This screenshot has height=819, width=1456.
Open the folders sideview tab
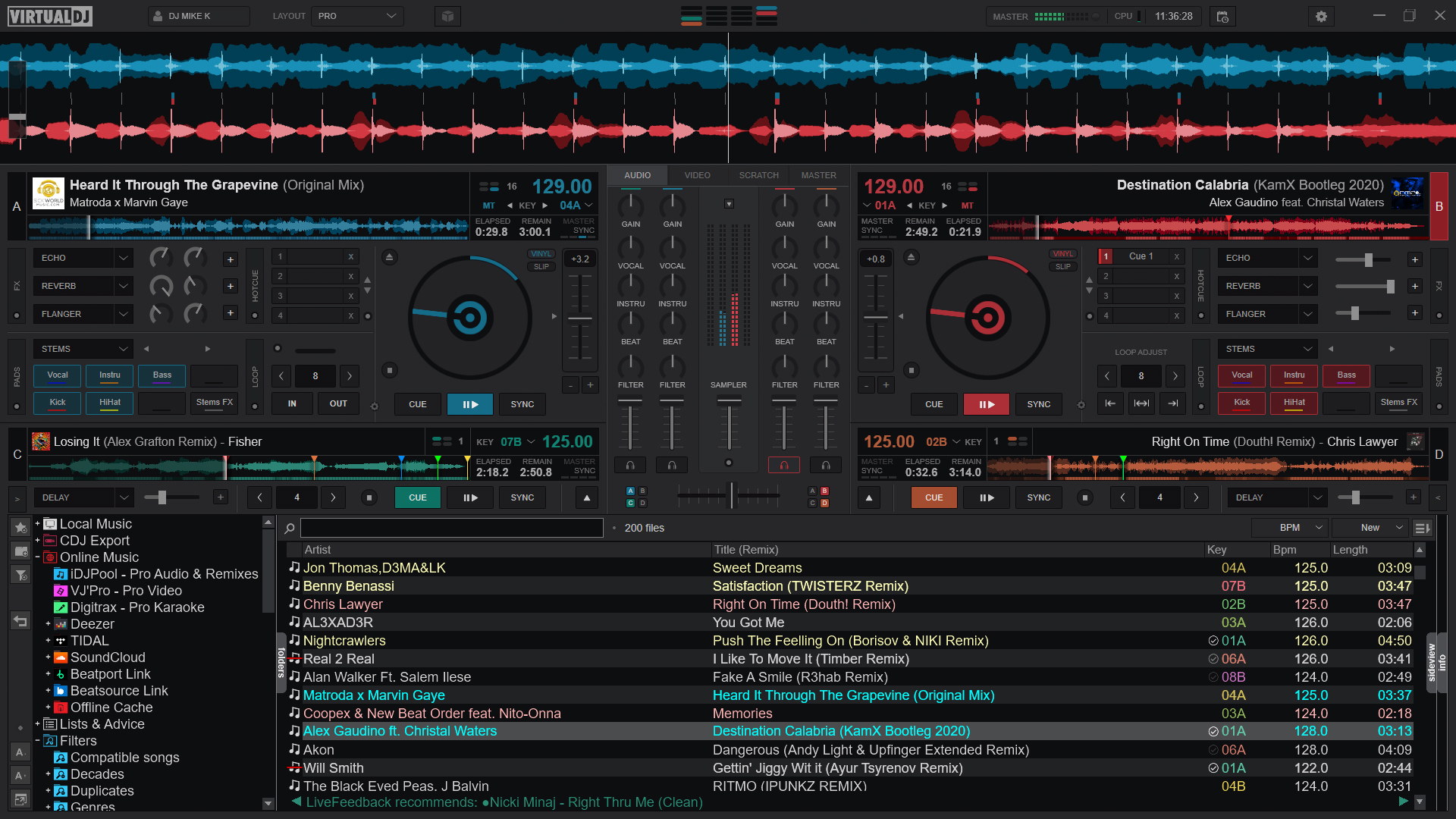280,662
